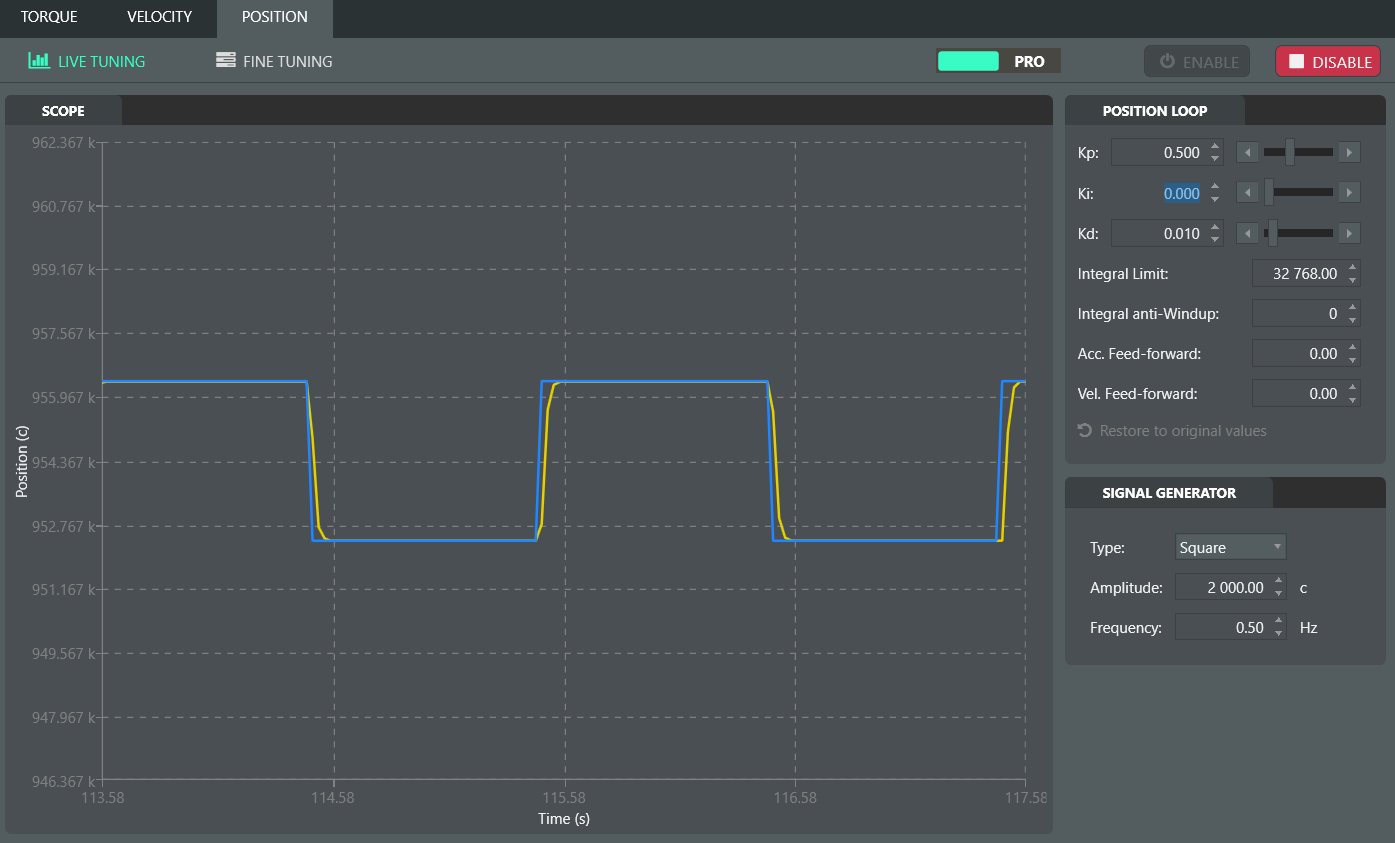Select the Vel. Feed-forward input field
The image size is (1395, 843).
point(1297,394)
